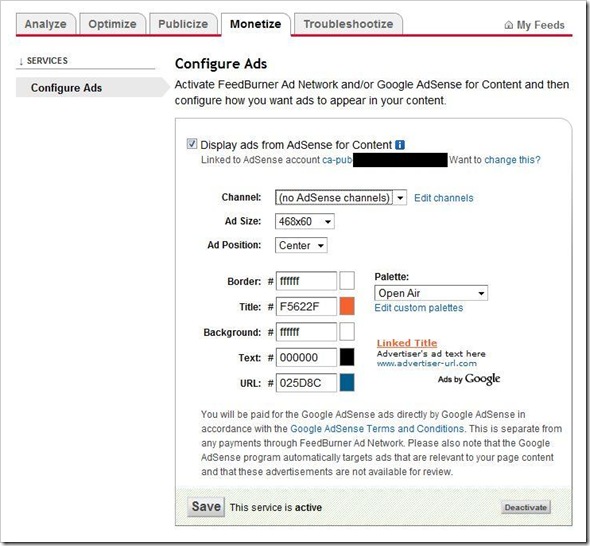Click the 'change this?' link
Screen dimensions: 590x546
[x=512, y=160]
